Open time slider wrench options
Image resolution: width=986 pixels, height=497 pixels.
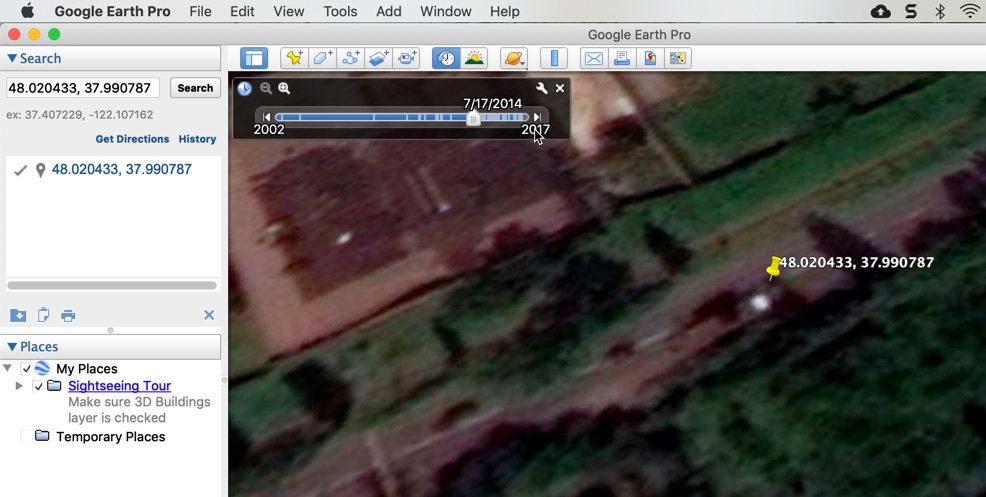click(541, 88)
